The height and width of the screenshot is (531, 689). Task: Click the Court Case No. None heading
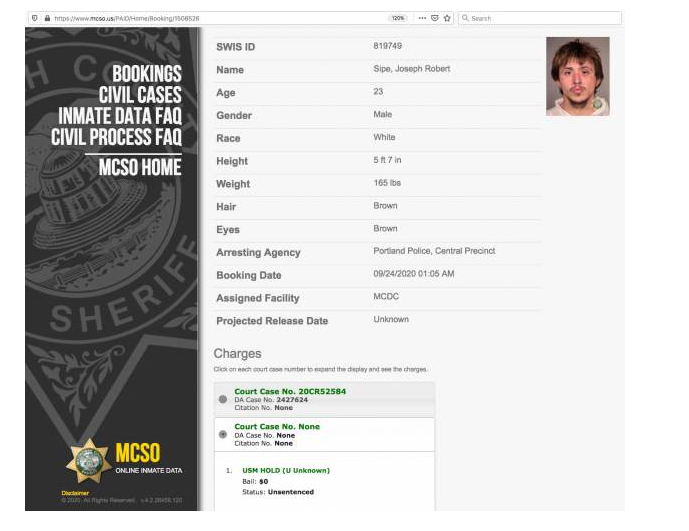tap(277, 426)
